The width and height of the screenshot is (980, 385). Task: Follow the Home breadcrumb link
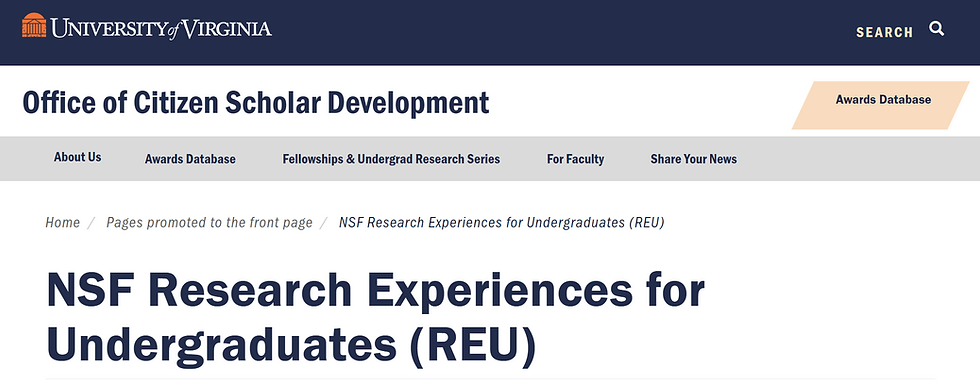coord(62,222)
